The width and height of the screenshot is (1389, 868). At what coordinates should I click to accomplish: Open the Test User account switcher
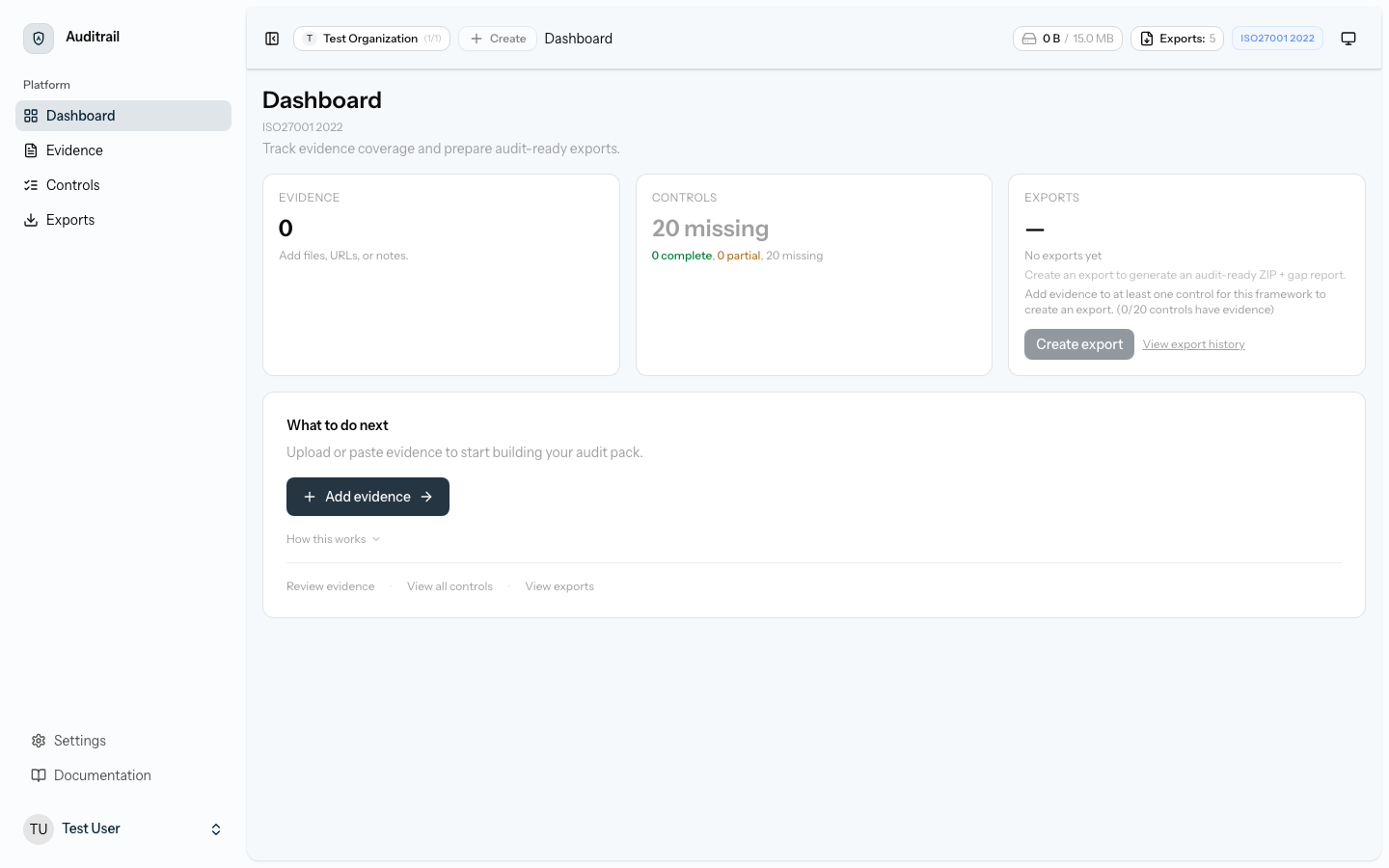123,828
